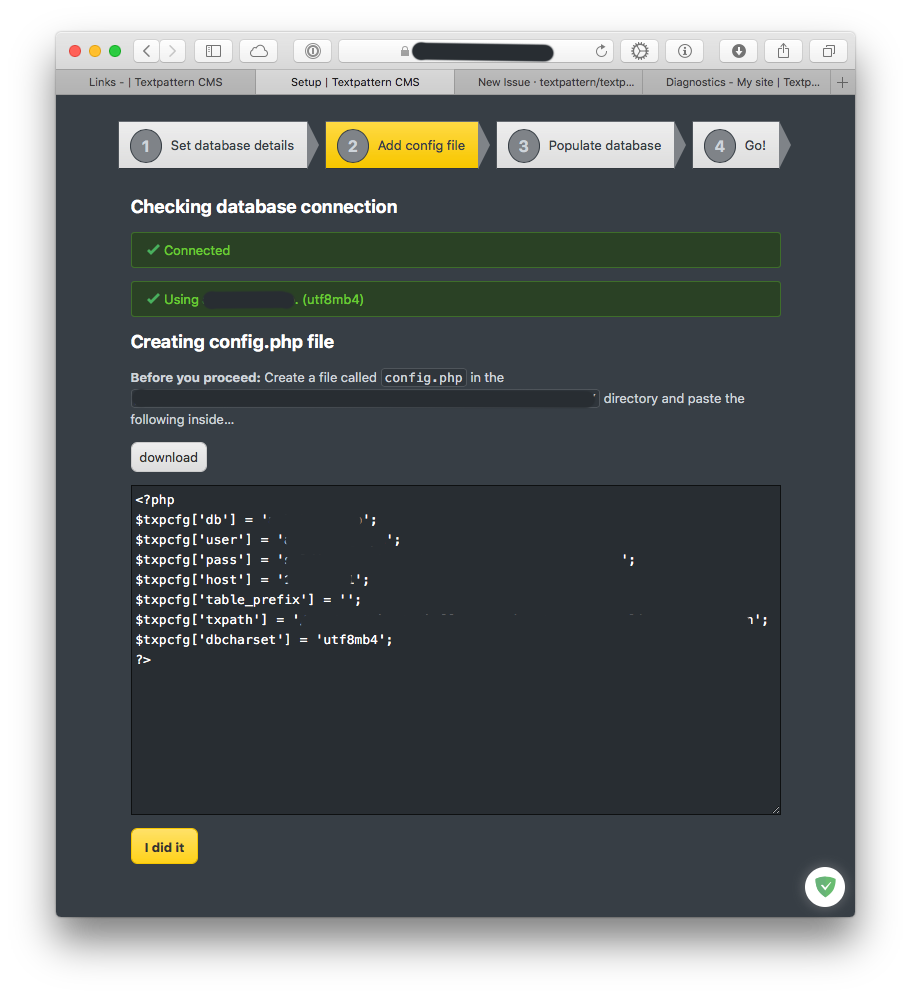Click the Safari back navigation arrow

click(x=146, y=51)
